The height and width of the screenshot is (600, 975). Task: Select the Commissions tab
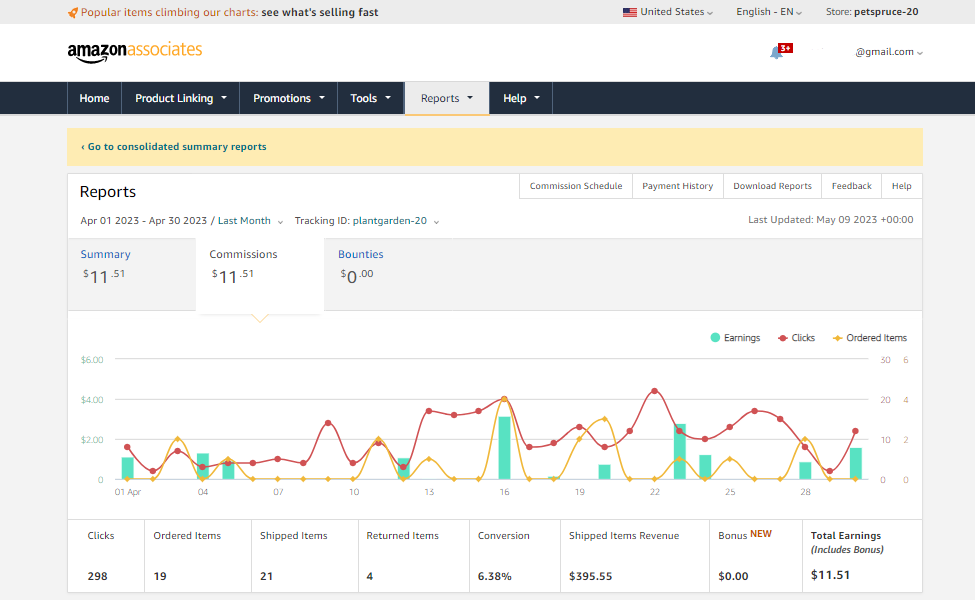coord(260,274)
